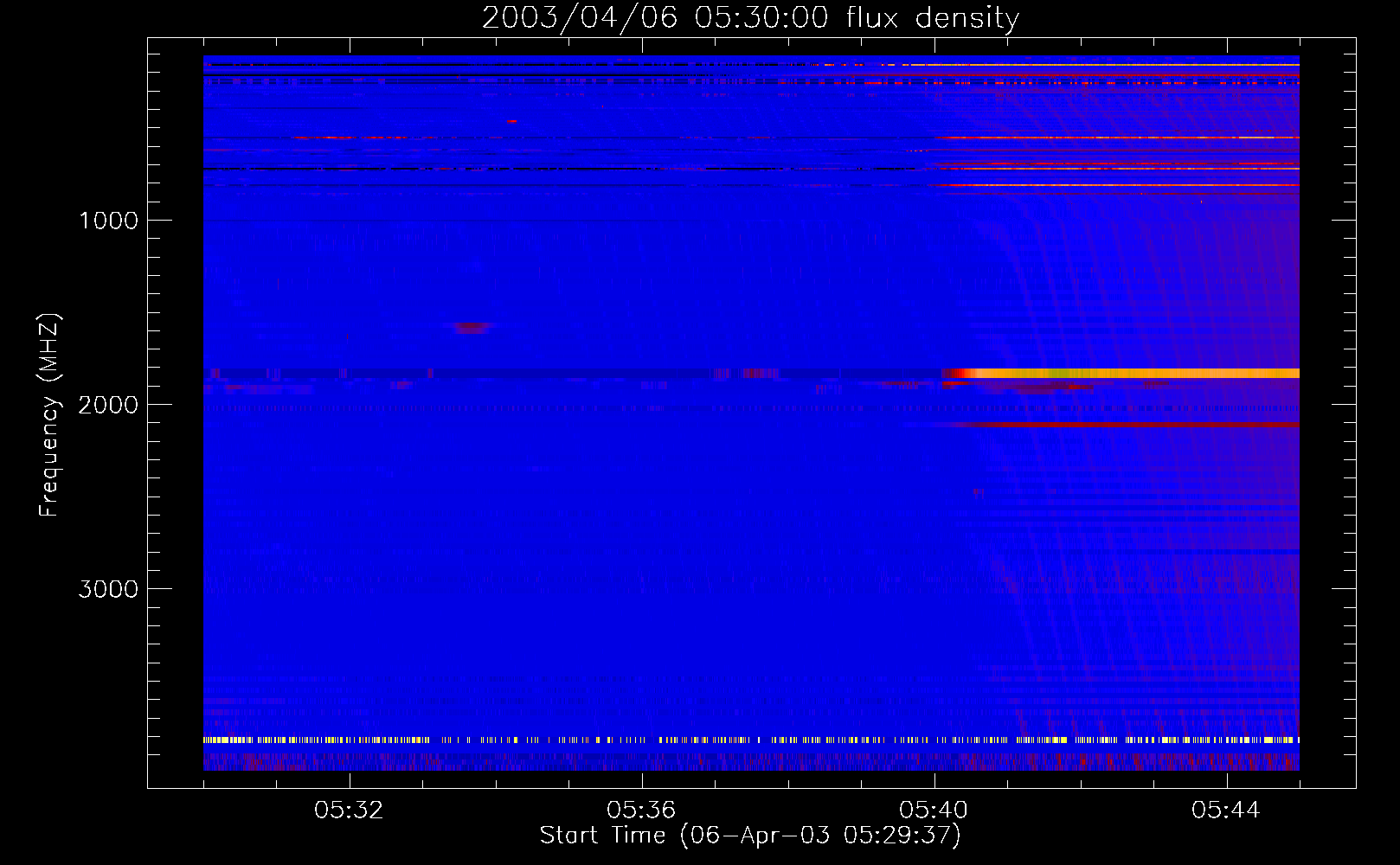The height and width of the screenshot is (865, 1400).
Task: Click the 05:36 time tick label
Action: [641, 811]
